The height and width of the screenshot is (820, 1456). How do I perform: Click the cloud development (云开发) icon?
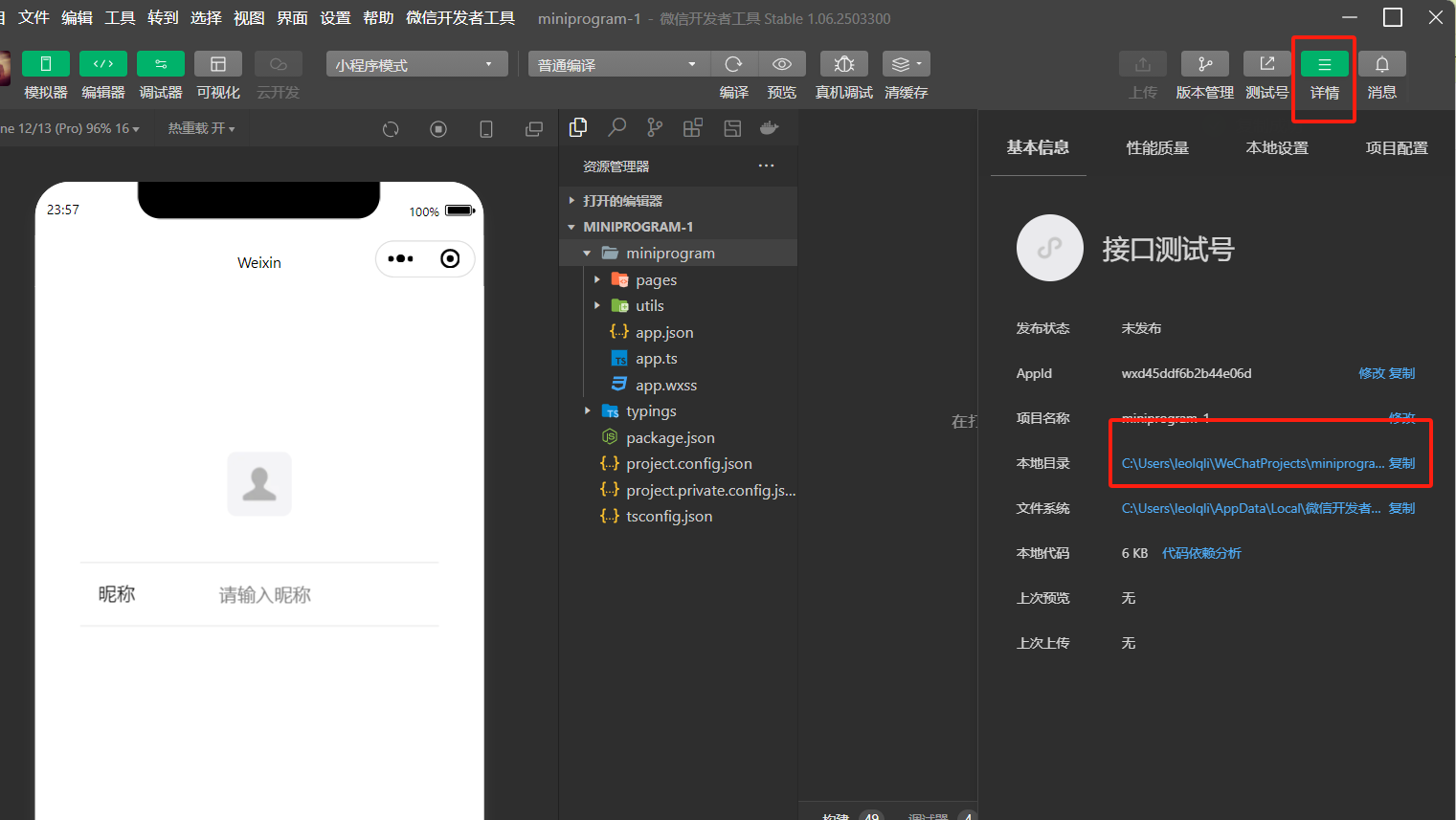click(279, 64)
